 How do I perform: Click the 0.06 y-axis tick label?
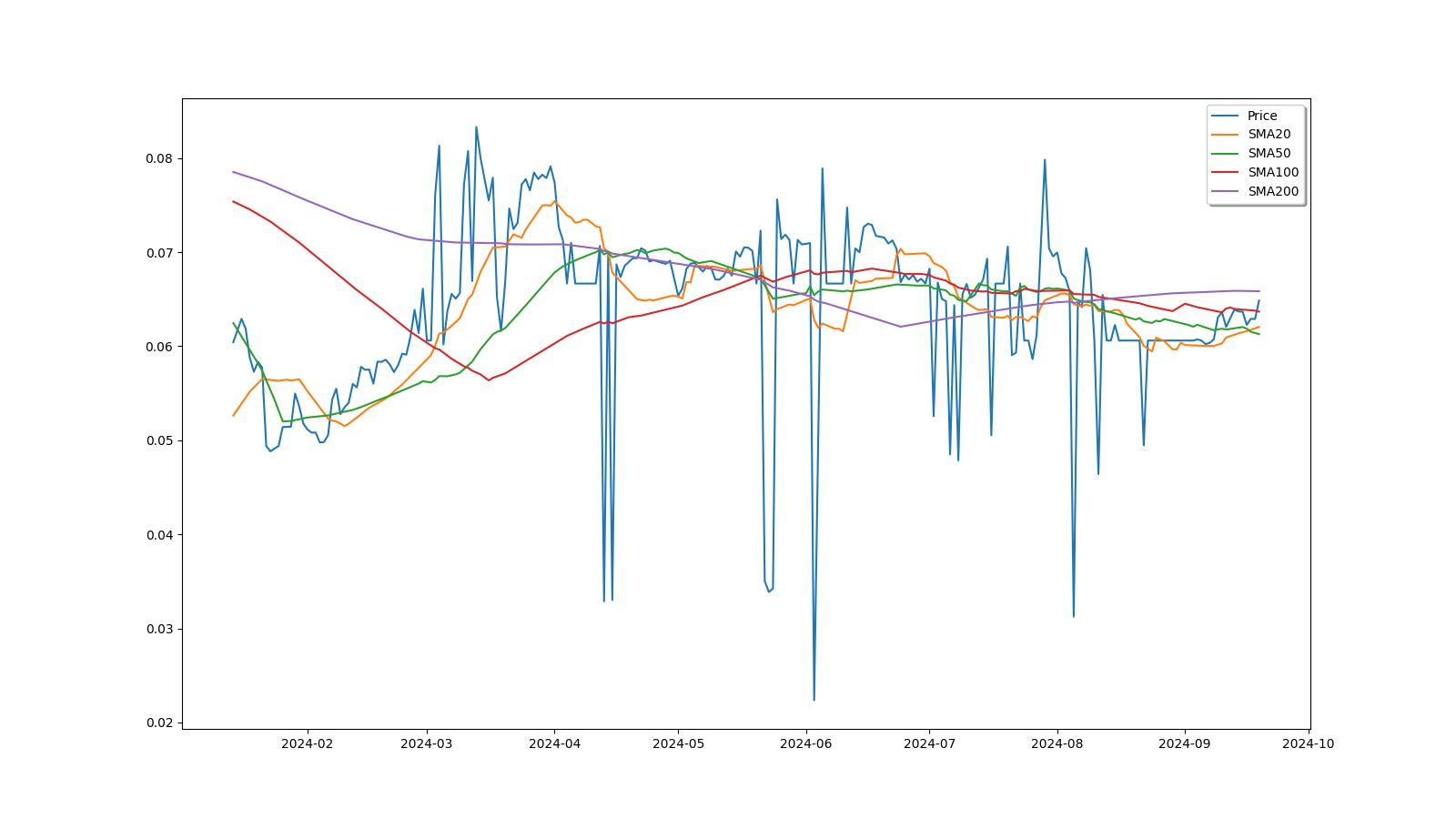[x=158, y=347]
